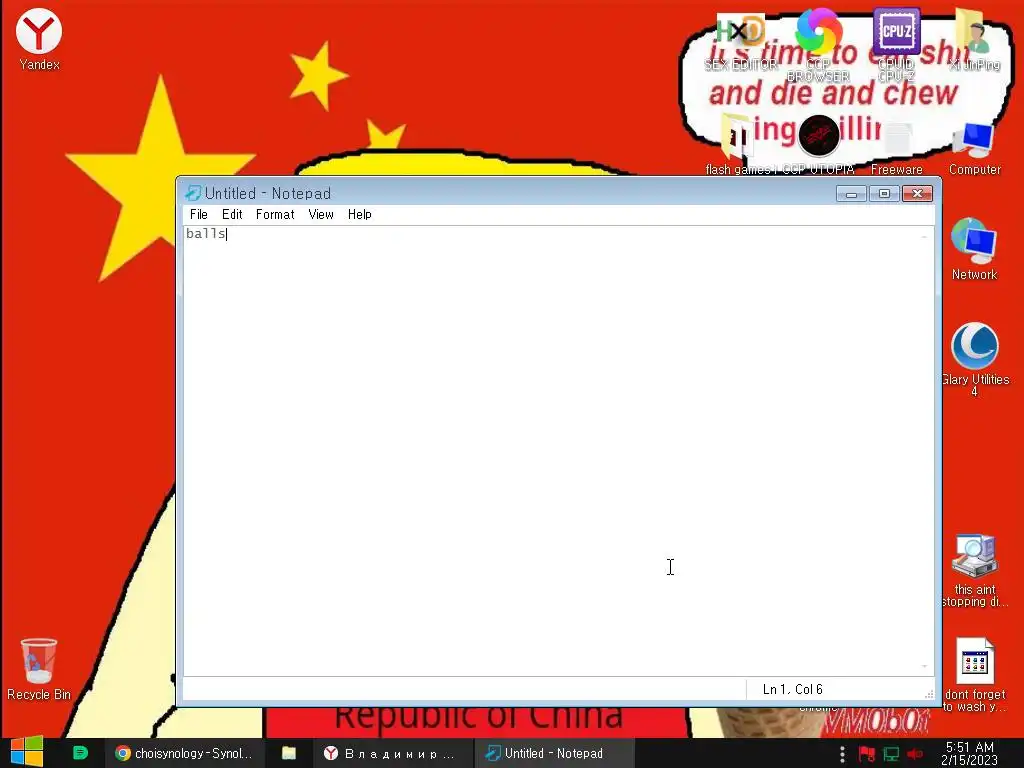Click the red flag tray icon
Screen dimensions: 1024x768
click(x=867, y=754)
